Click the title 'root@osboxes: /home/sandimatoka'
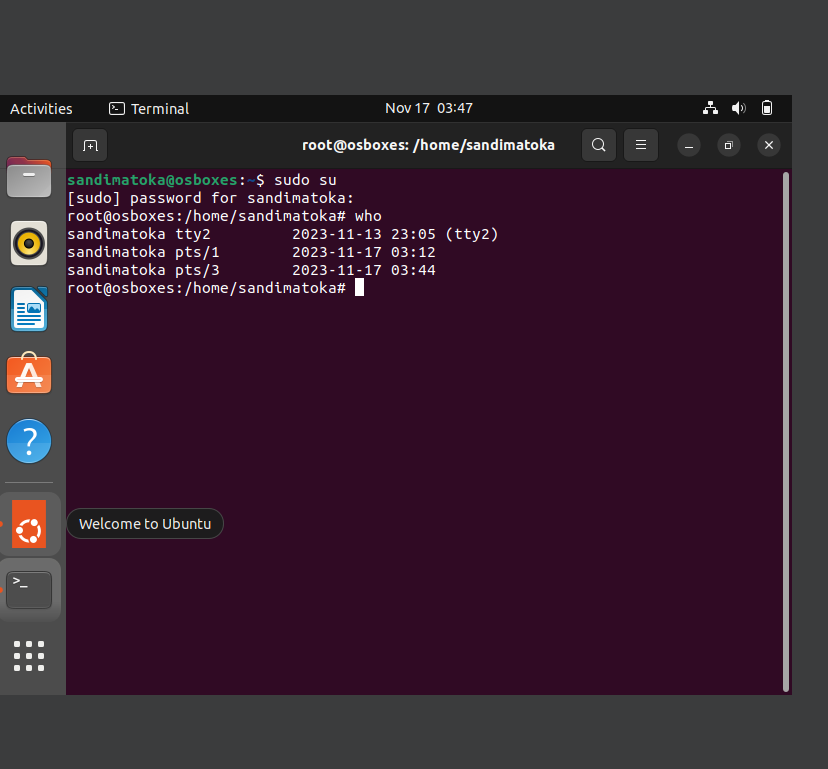828x769 pixels. tap(428, 145)
